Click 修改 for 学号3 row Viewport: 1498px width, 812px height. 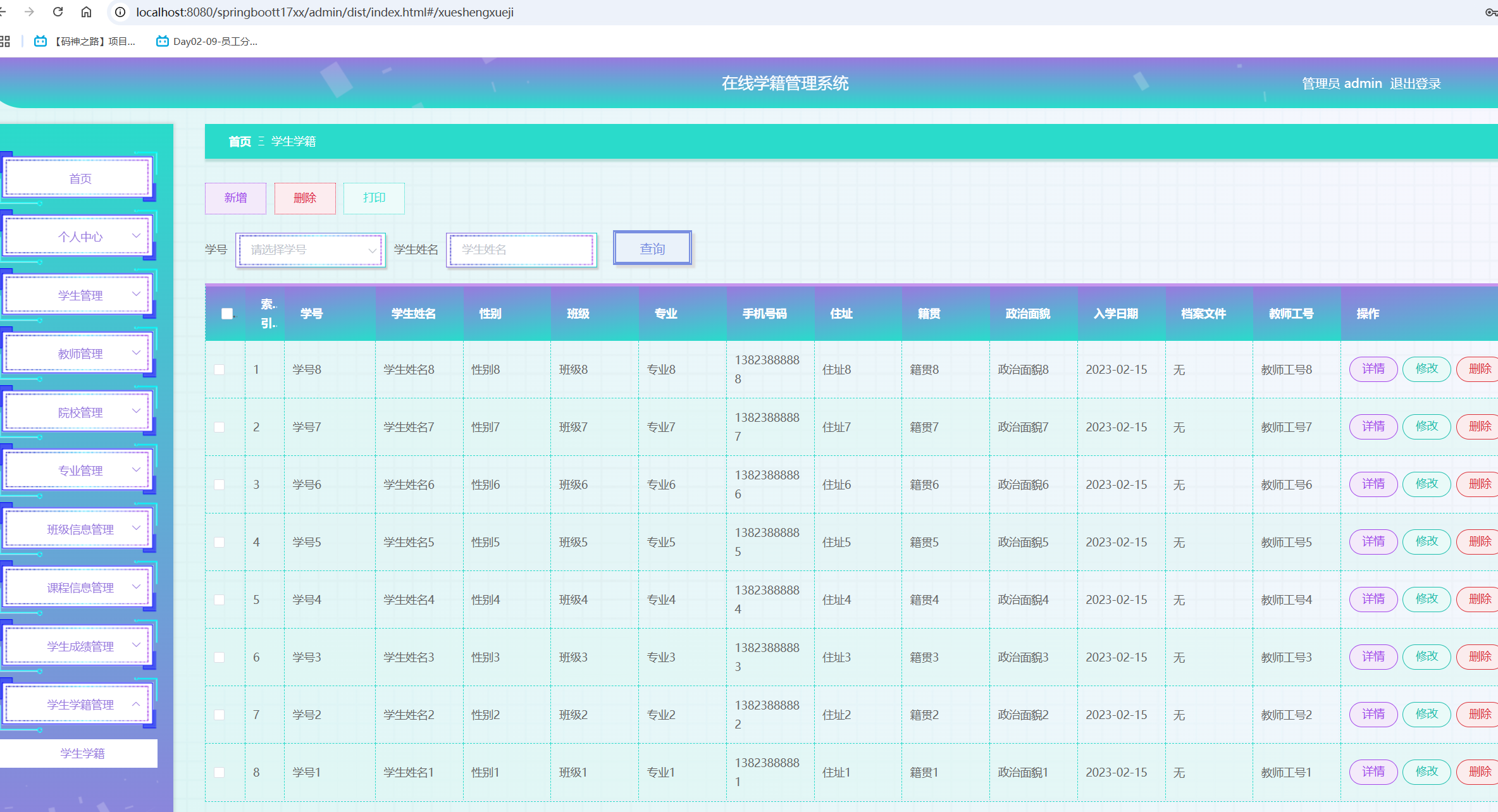[x=1427, y=656]
